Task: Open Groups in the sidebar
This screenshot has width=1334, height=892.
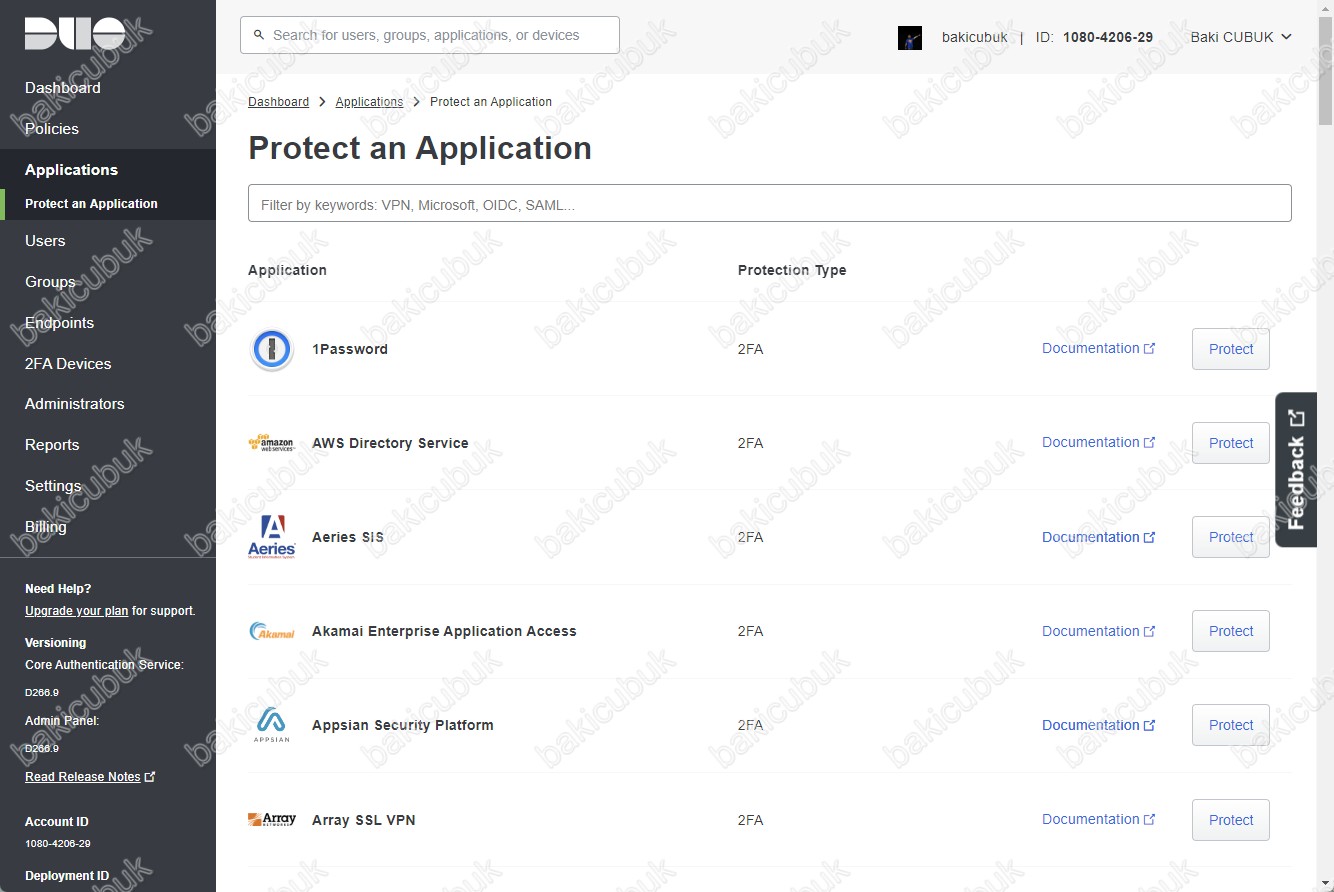Action: click(50, 282)
